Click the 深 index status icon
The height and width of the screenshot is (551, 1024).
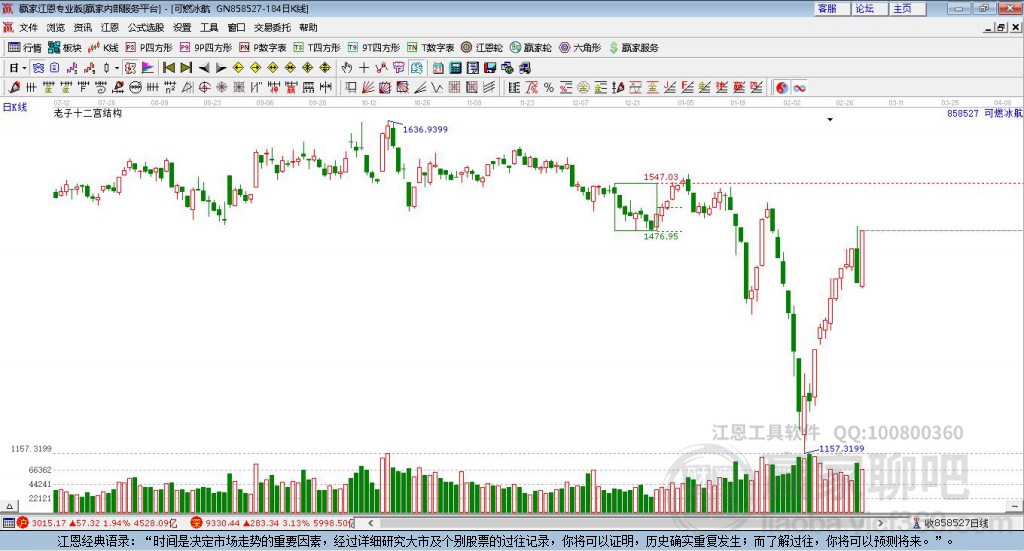pos(196,522)
